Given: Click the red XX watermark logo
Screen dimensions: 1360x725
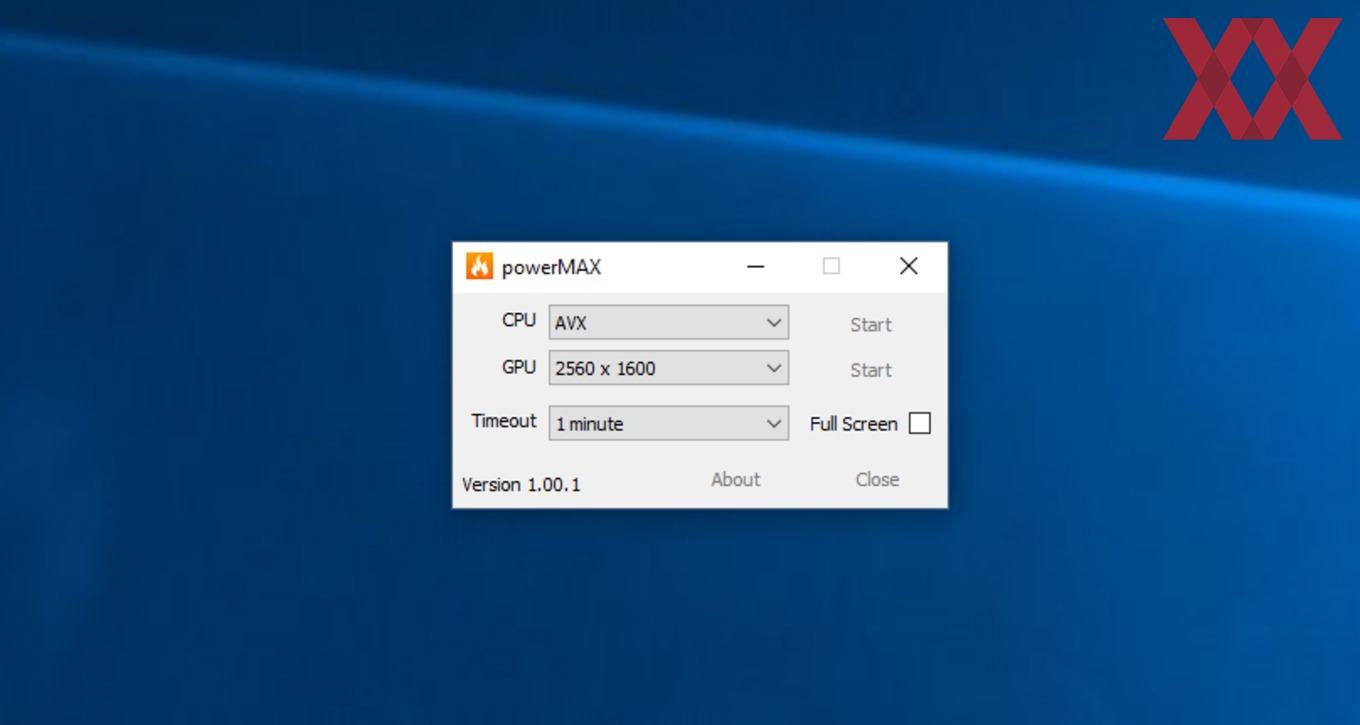Looking at the screenshot, I should coord(1252,78).
